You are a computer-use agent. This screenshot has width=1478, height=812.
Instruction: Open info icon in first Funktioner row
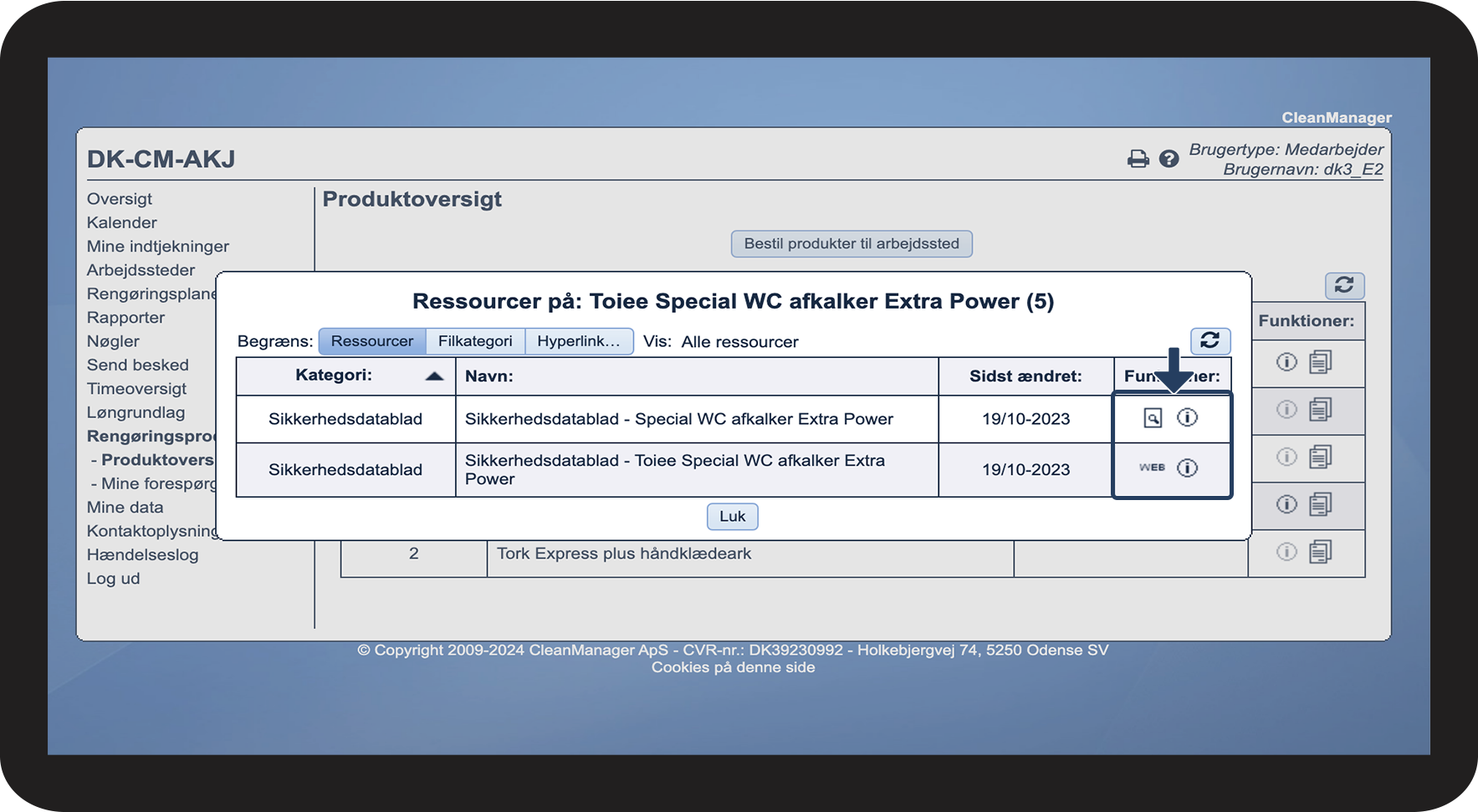pos(1286,362)
